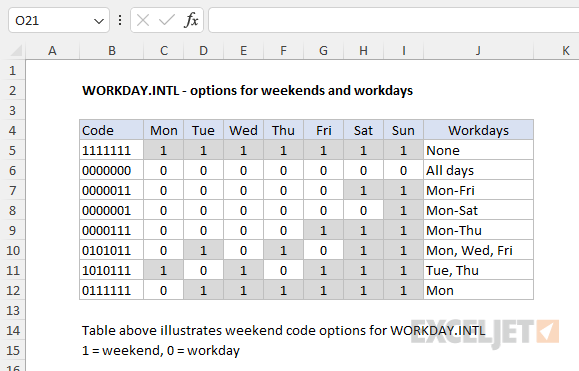Click the 'None' workdays cell
Image resolution: width=579 pixels, height=371 pixels.
click(x=479, y=150)
